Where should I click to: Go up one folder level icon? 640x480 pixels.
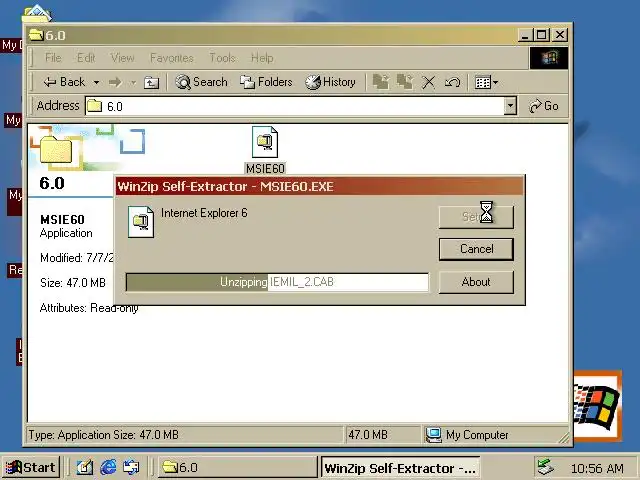[x=151, y=83]
